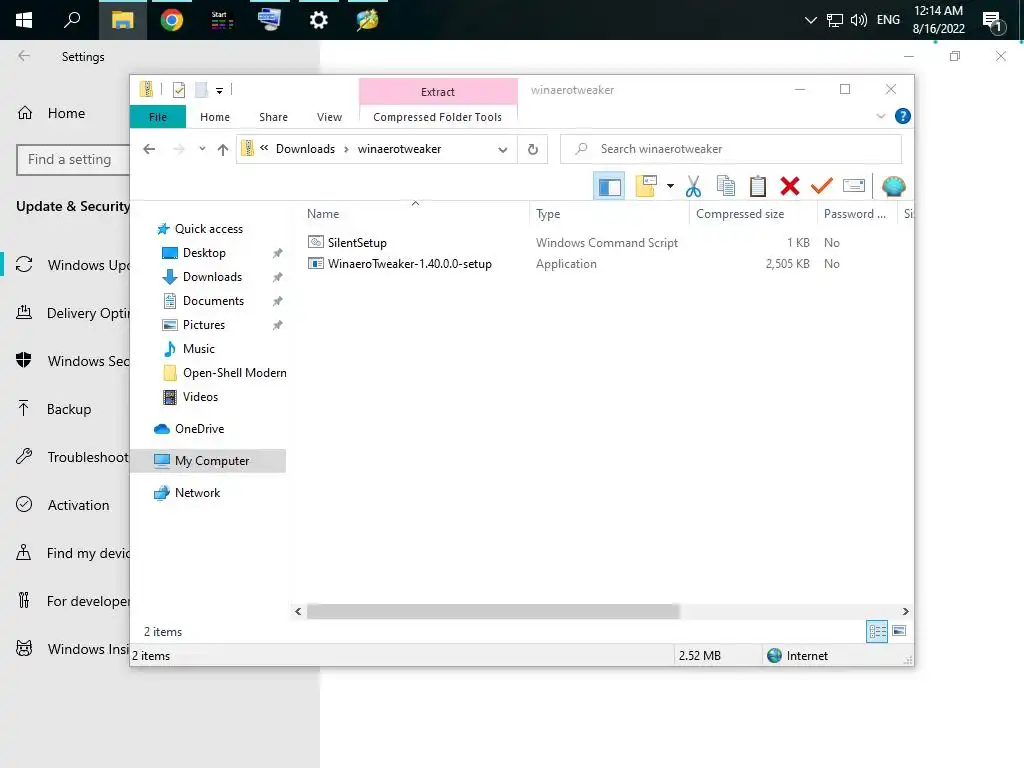Viewport: 1024px width, 768px height.
Task: Select Quick access in navigation pane
Action: 208,229
